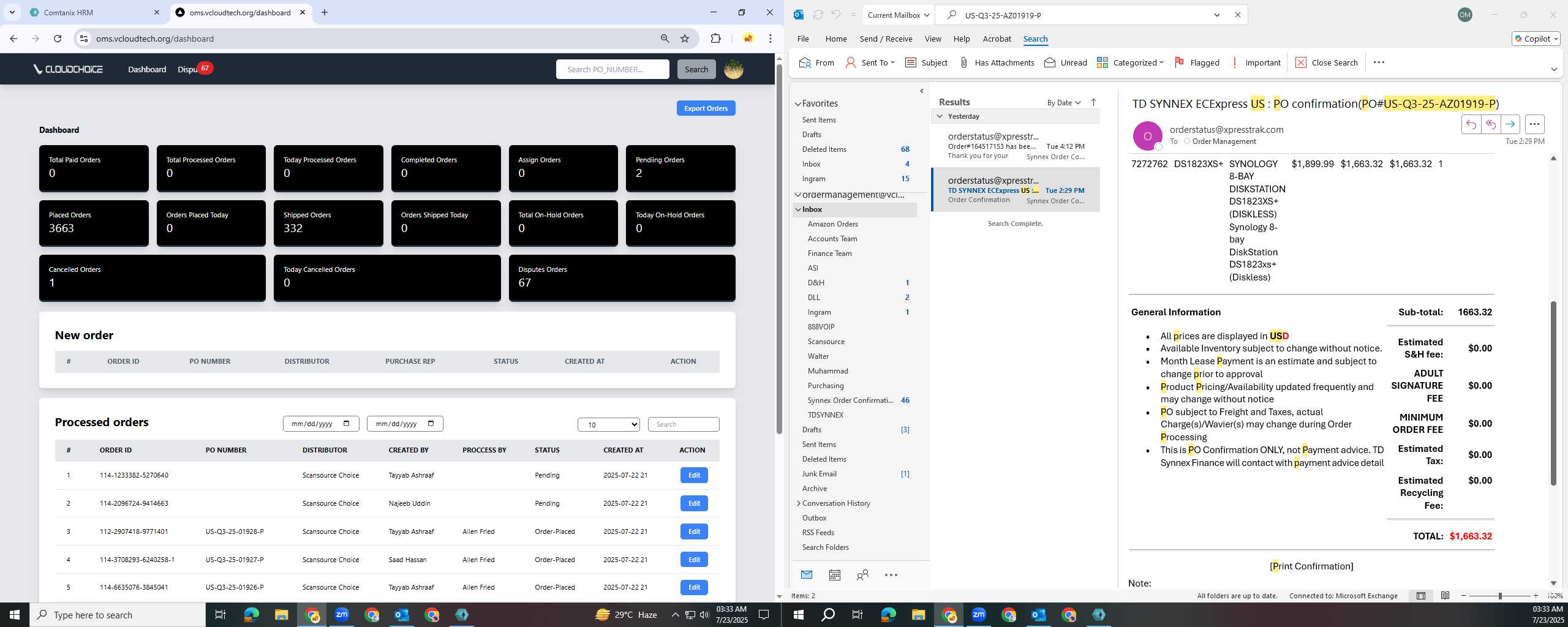Reload the oms.vcloudtech.org page
The image size is (1568, 627).
coord(58,39)
